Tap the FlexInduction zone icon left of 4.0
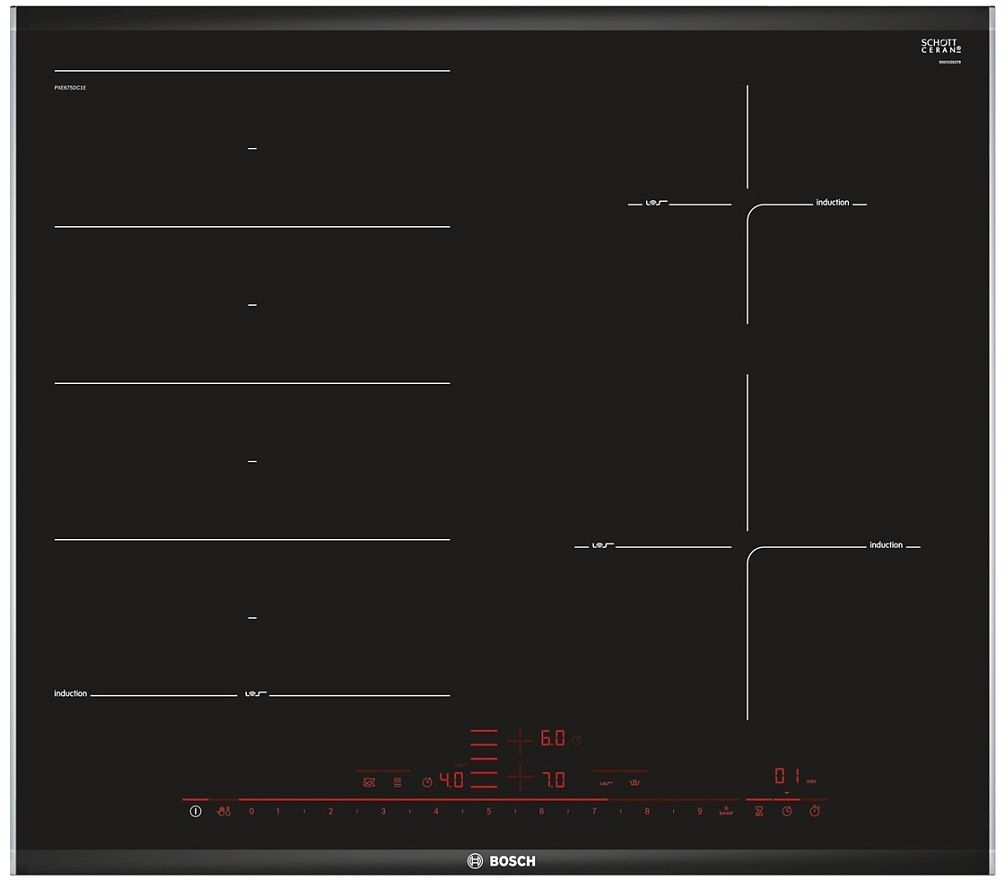 (397, 782)
